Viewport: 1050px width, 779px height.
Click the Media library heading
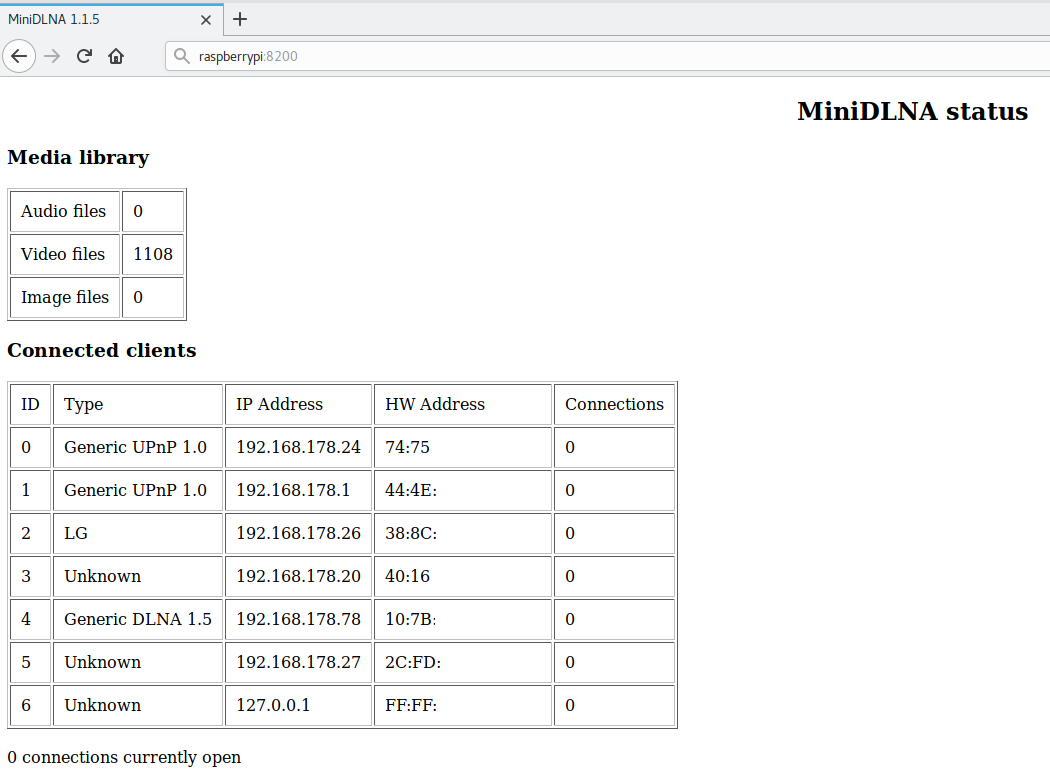coord(78,157)
